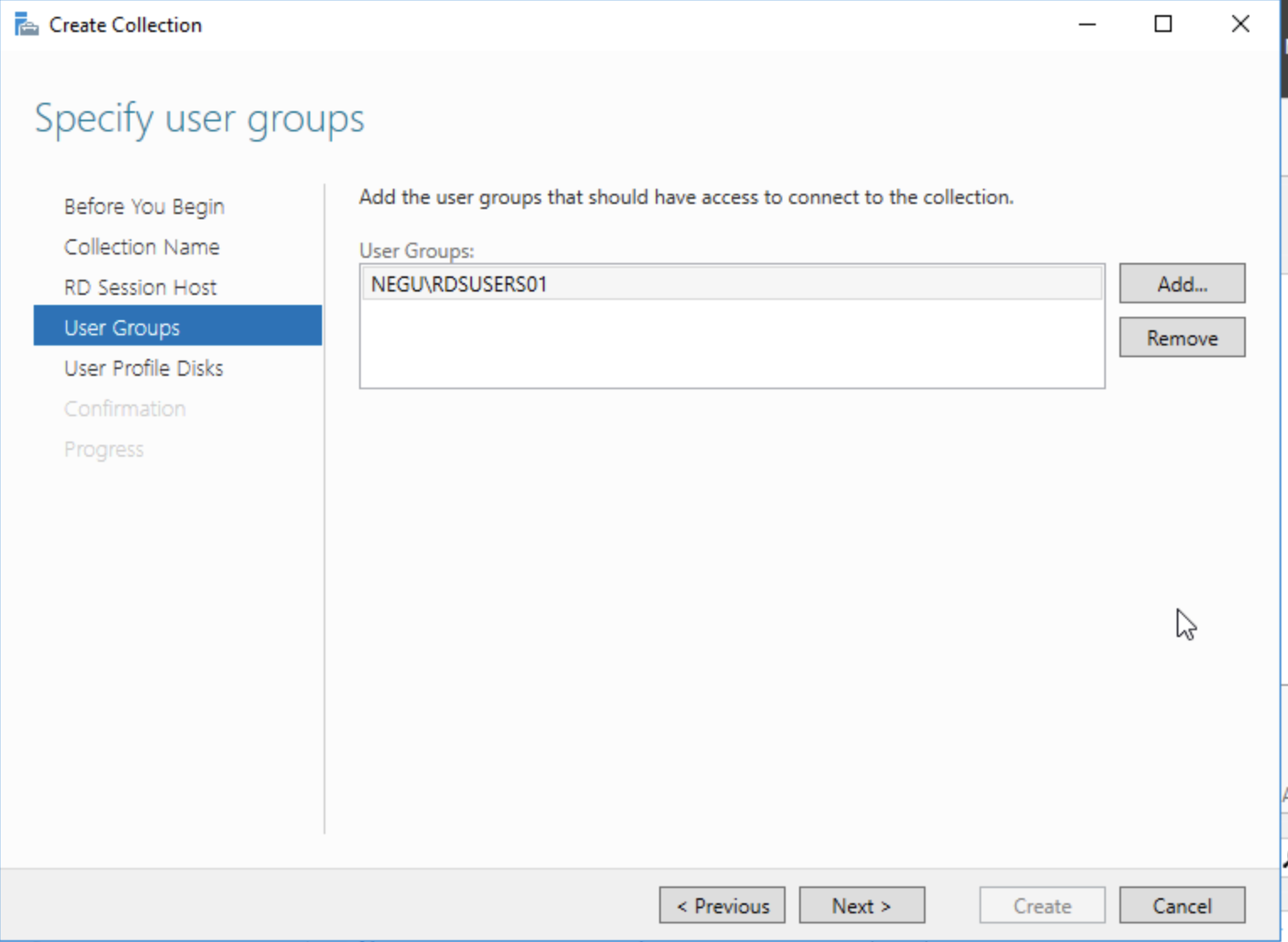
Task: Click the Create Collection title bar text
Action: (x=126, y=25)
